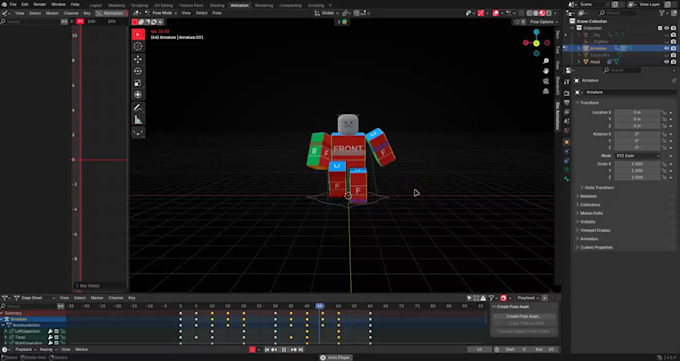Open the Edit menu
This screenshot has height=361, width=680.
[x=25, y=4]
